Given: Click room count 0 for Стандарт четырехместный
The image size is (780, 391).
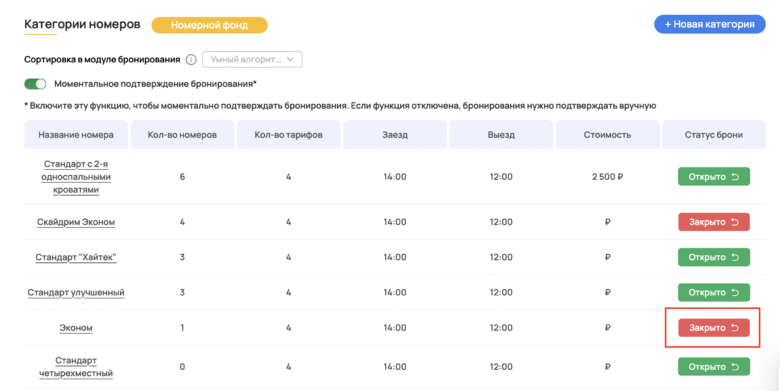Looking at the screenshot, I should click(x=182, y=367).
